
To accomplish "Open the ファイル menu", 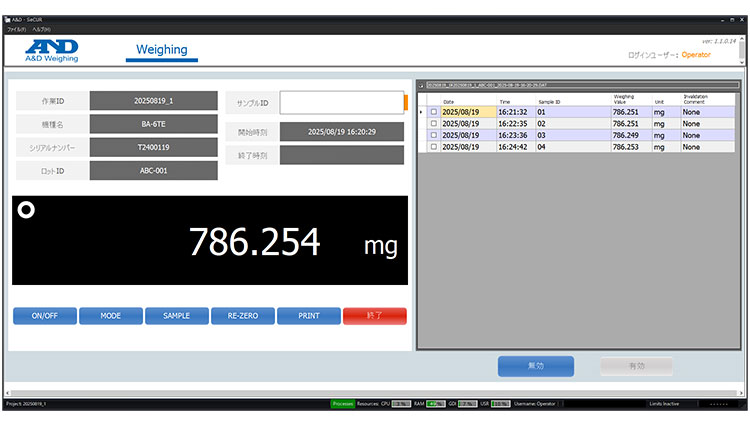I will pos(16,29).
